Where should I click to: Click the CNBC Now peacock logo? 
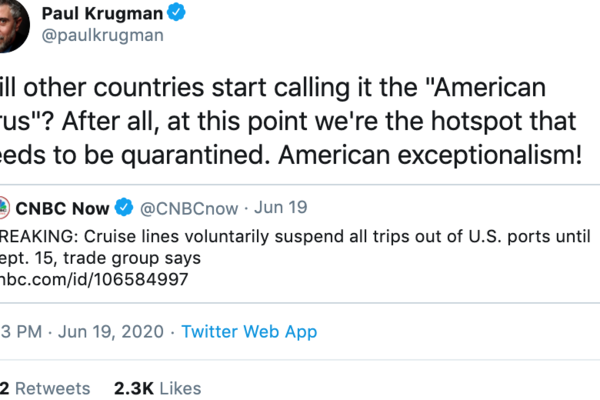(x=6, y=208)
